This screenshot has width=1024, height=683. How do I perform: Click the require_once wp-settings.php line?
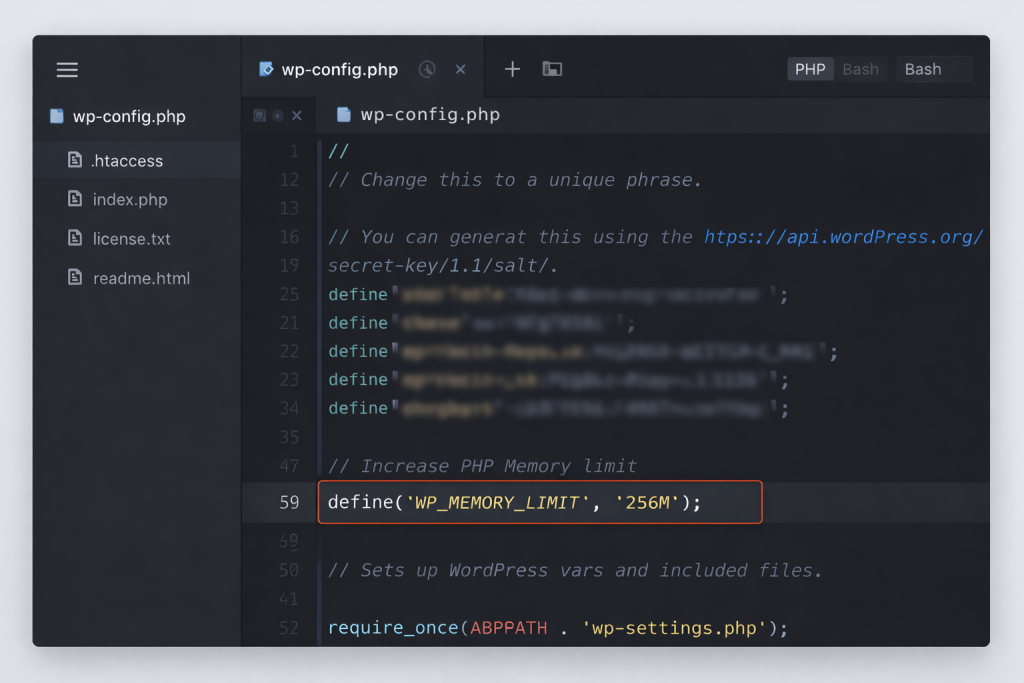[558, 627]
